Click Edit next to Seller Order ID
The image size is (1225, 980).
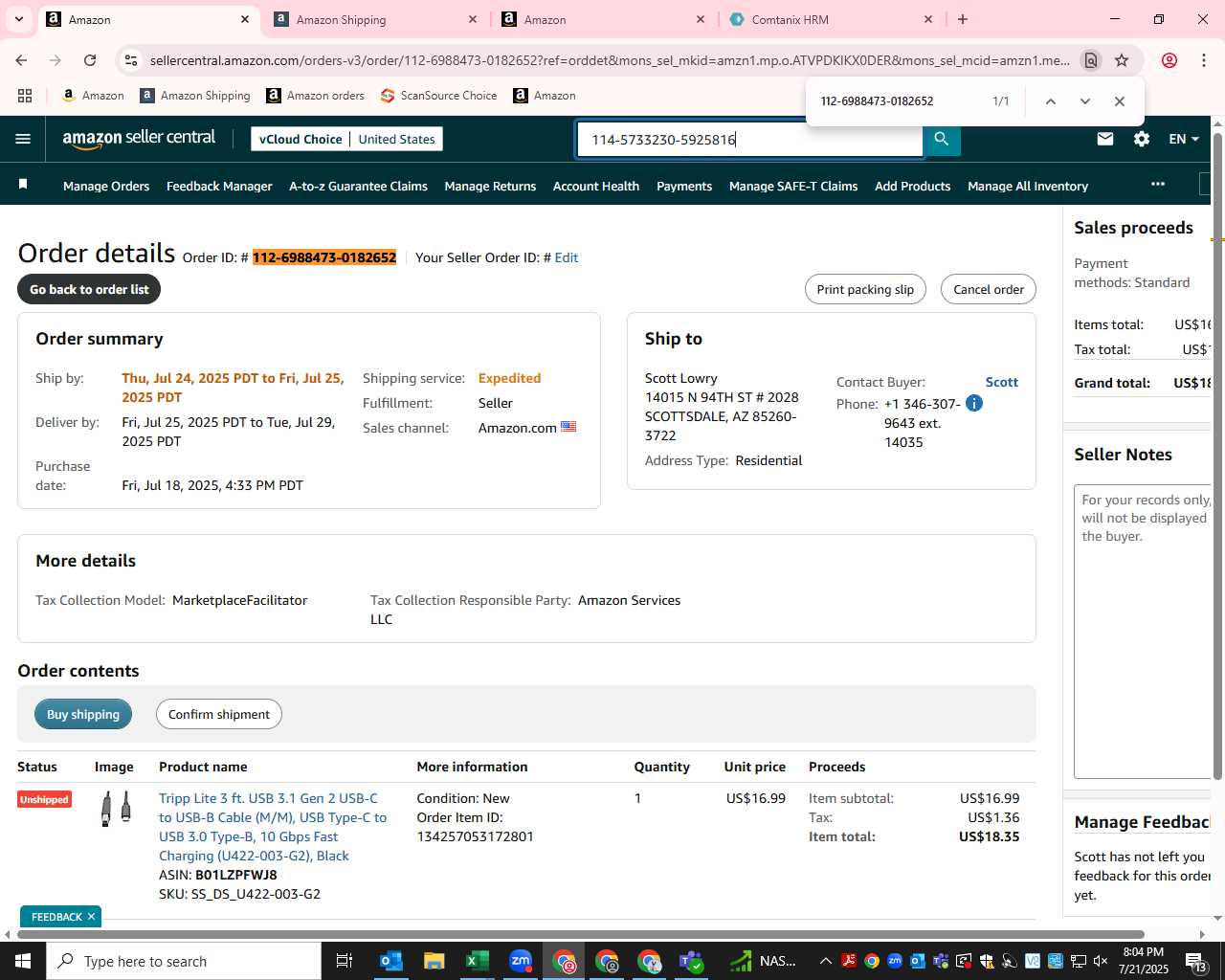[567, 257]
